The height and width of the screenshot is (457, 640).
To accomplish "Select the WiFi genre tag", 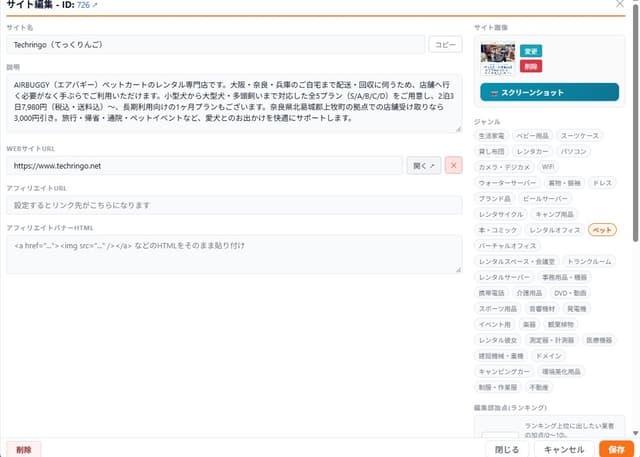I will (x=548, y=167).
